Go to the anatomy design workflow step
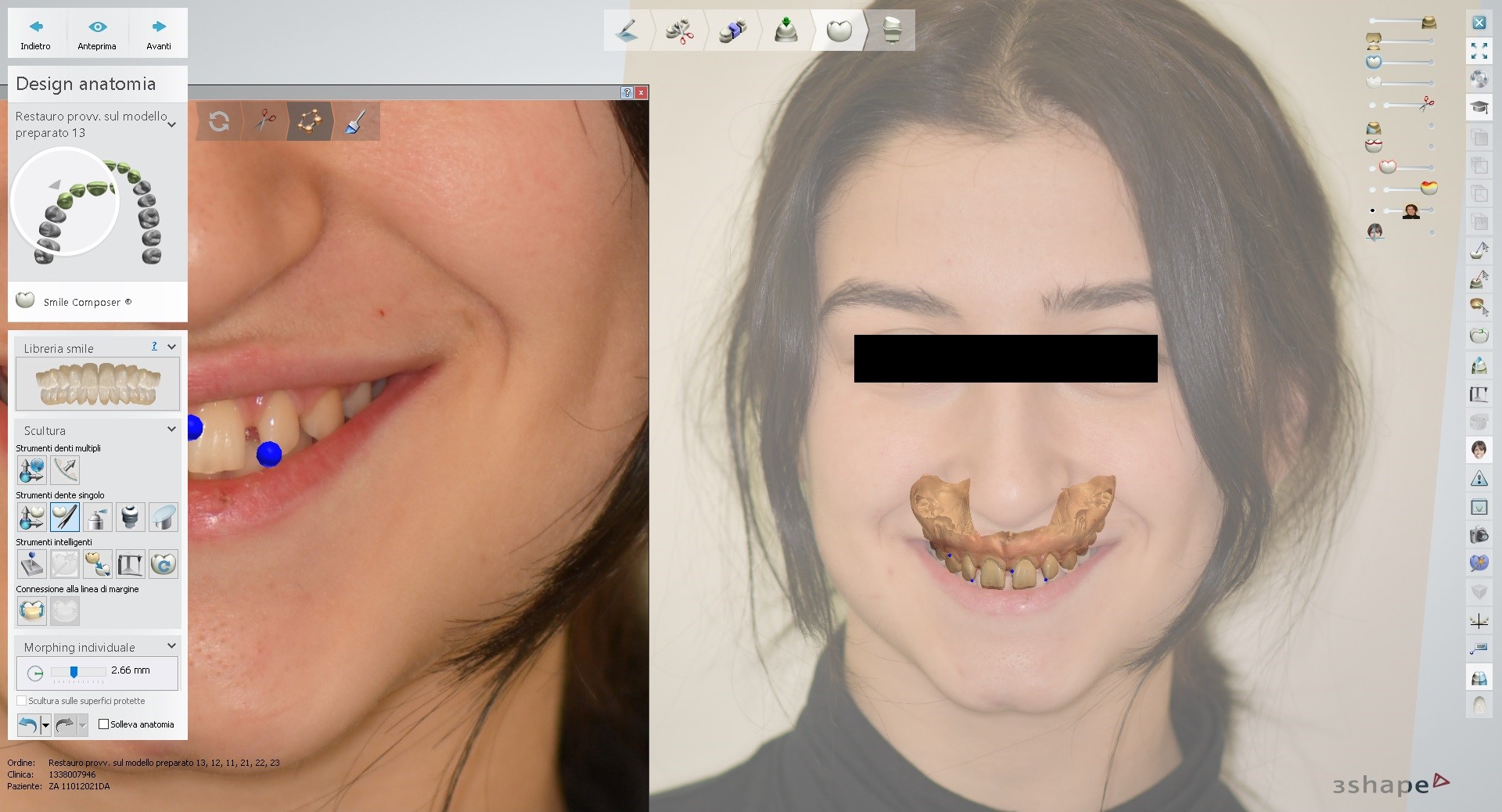The height and width of the screenshot is (812, 1502). click(x=839, y=31)
